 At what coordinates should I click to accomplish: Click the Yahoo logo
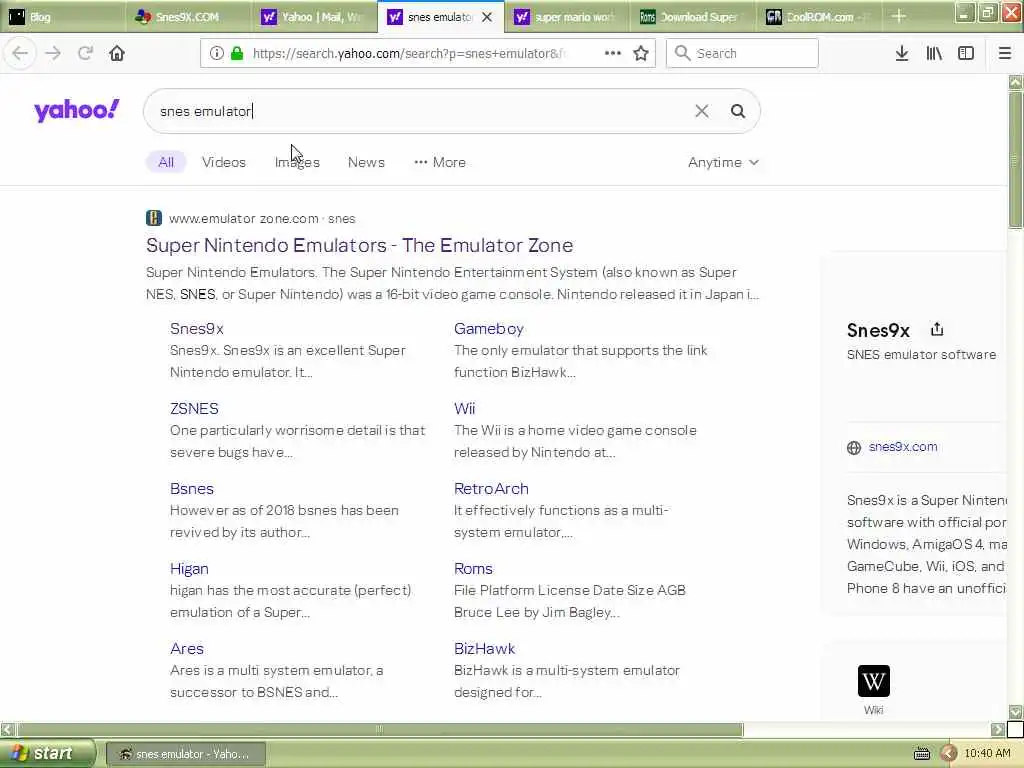click(x=77, y=110)
